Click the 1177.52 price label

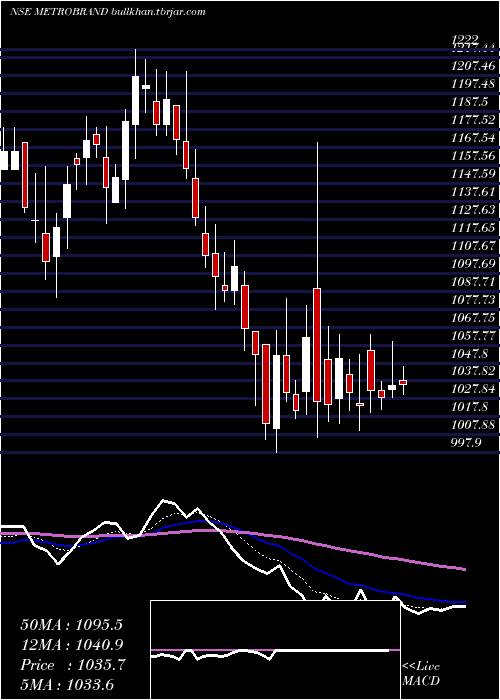pos(474,120)
